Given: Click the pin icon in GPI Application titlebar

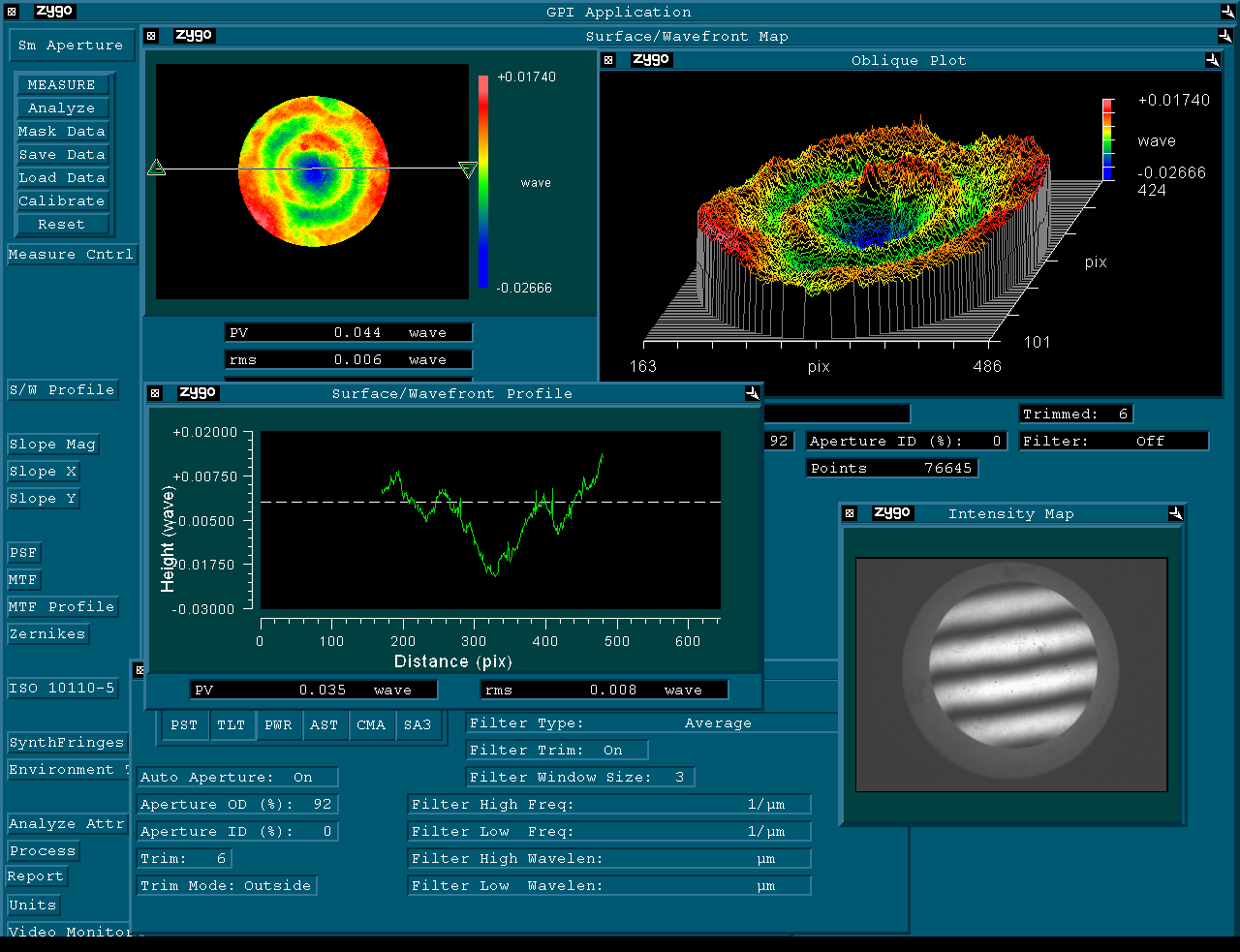Looking at the screenshot, I should pos(1227,12).
